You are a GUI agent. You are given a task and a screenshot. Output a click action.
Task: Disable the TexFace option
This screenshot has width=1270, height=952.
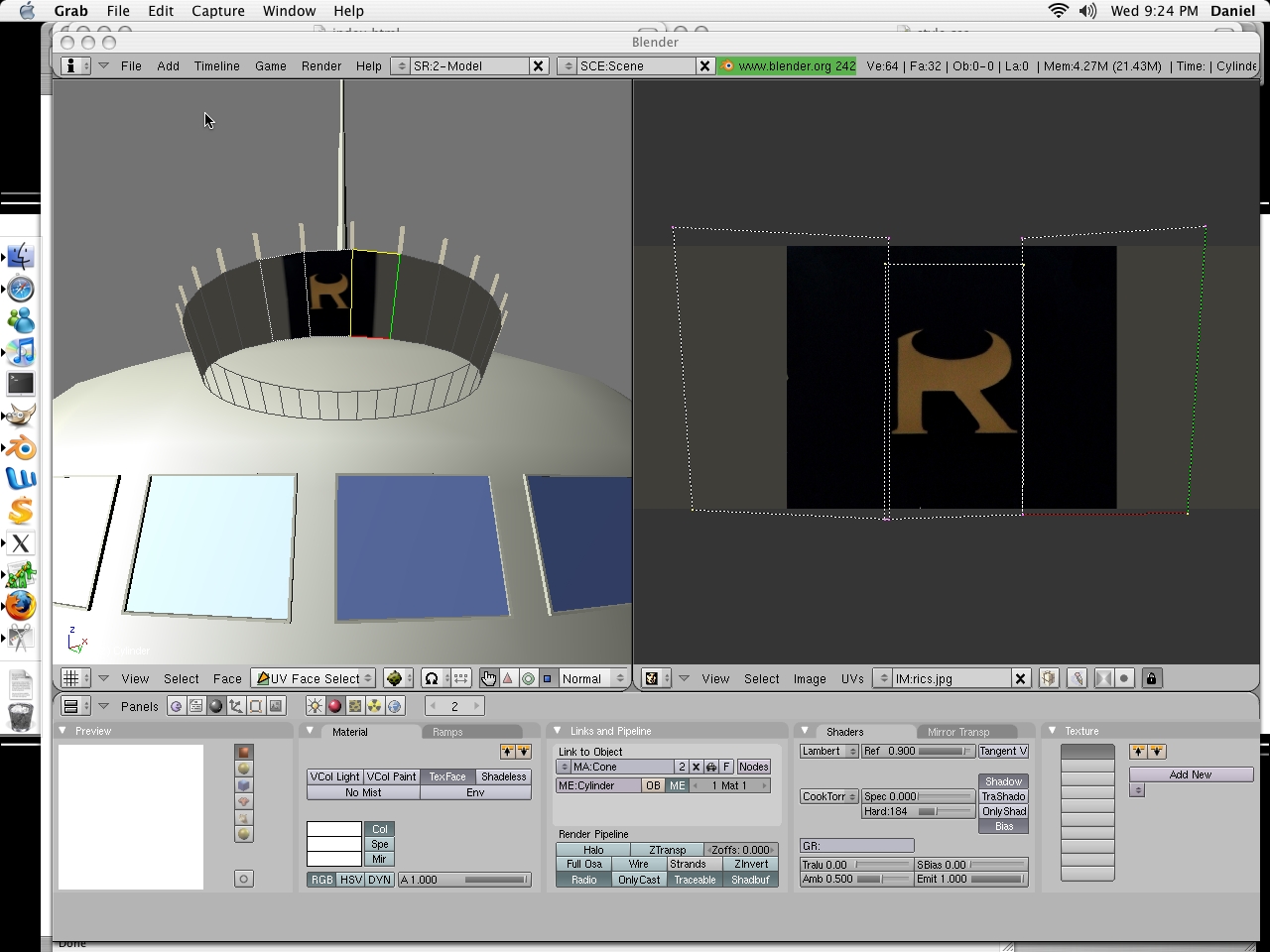pyautogui.click(x=447, y=776)
